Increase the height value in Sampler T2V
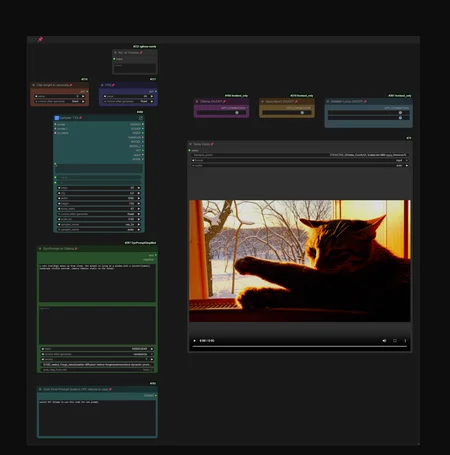The image size is (450, 455). (139, 204)
